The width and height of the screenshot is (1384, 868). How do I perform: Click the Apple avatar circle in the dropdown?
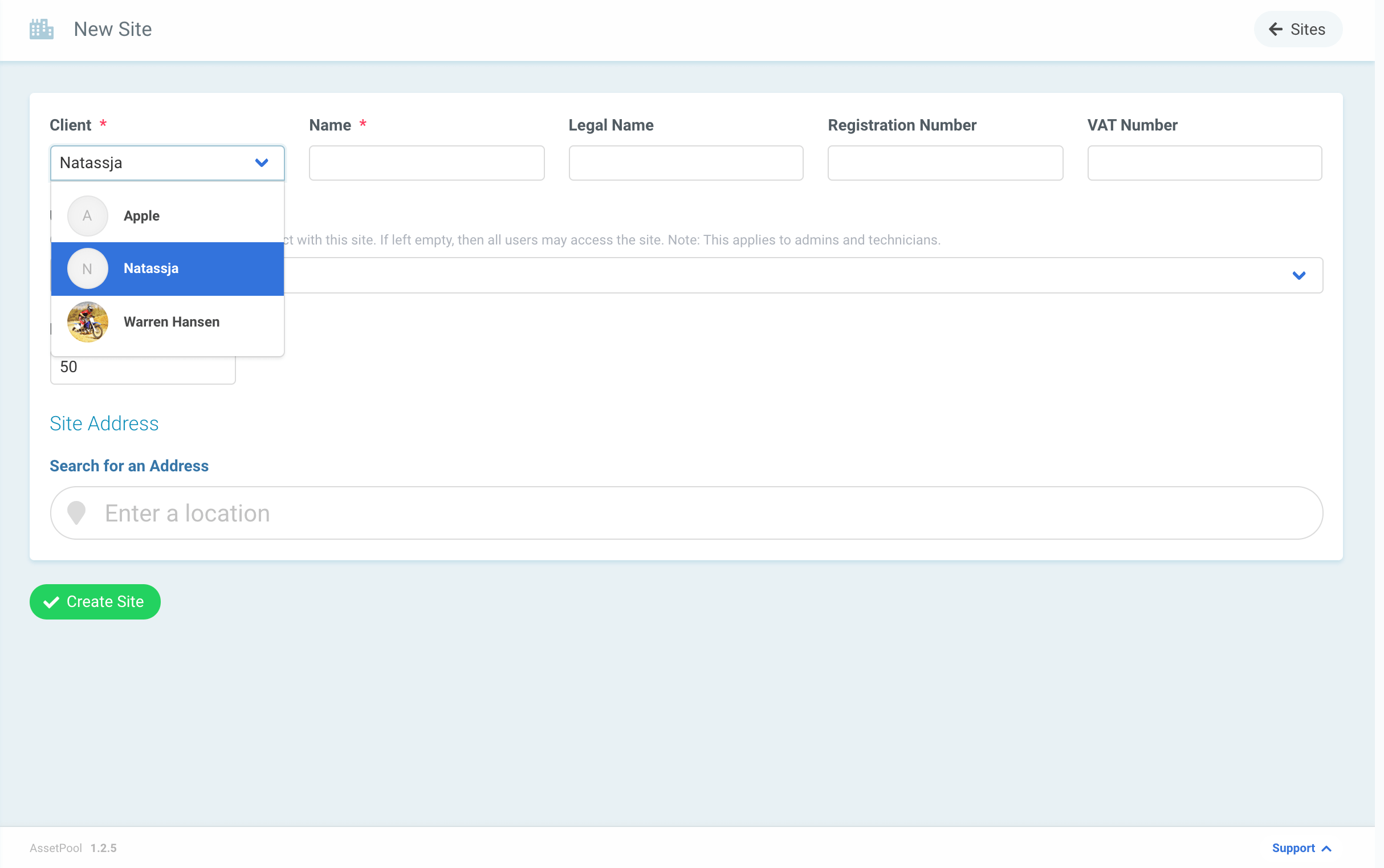[87, 215]
